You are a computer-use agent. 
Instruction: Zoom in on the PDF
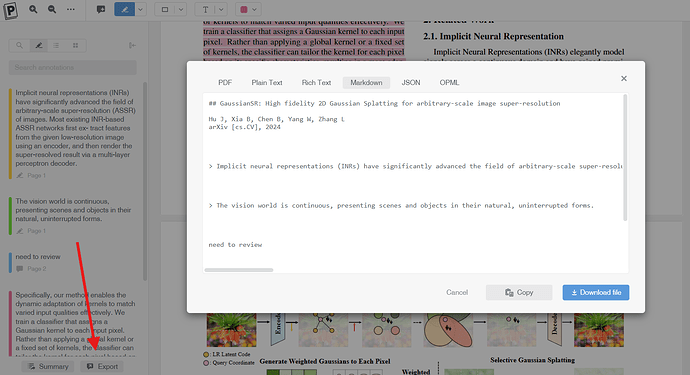33,9
